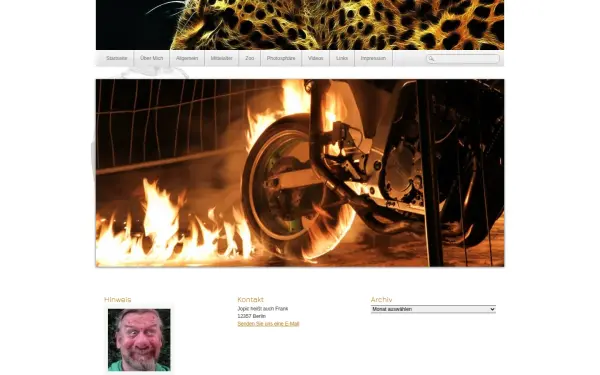Open the Impressum page
Viewport: 600px width, 375px height.
pyautogui.click(x=373, y=58)
